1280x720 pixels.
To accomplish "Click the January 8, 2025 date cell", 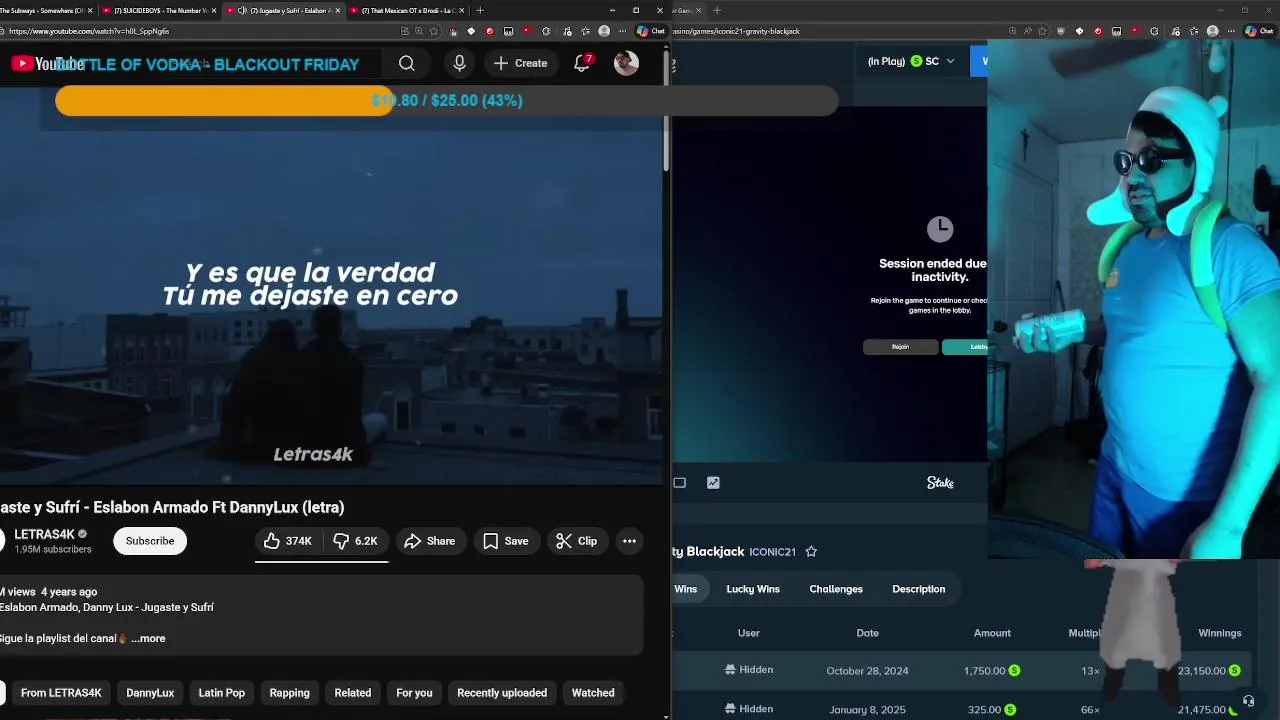I will pyautogui.click(x=867, y=710).
